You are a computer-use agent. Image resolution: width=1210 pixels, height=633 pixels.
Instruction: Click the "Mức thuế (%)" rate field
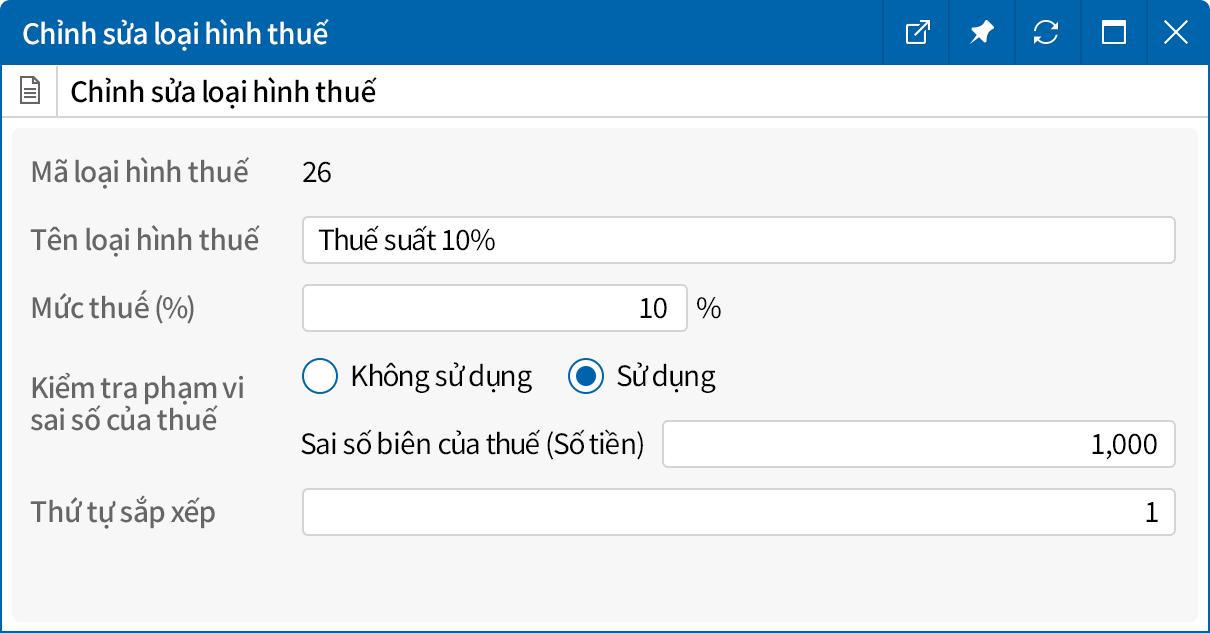[x=495, y=308]
